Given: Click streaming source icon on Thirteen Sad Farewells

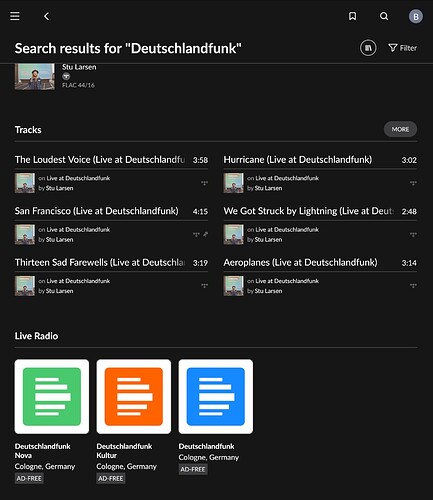Looking at the screenshot, I should (x=204, y=286).
